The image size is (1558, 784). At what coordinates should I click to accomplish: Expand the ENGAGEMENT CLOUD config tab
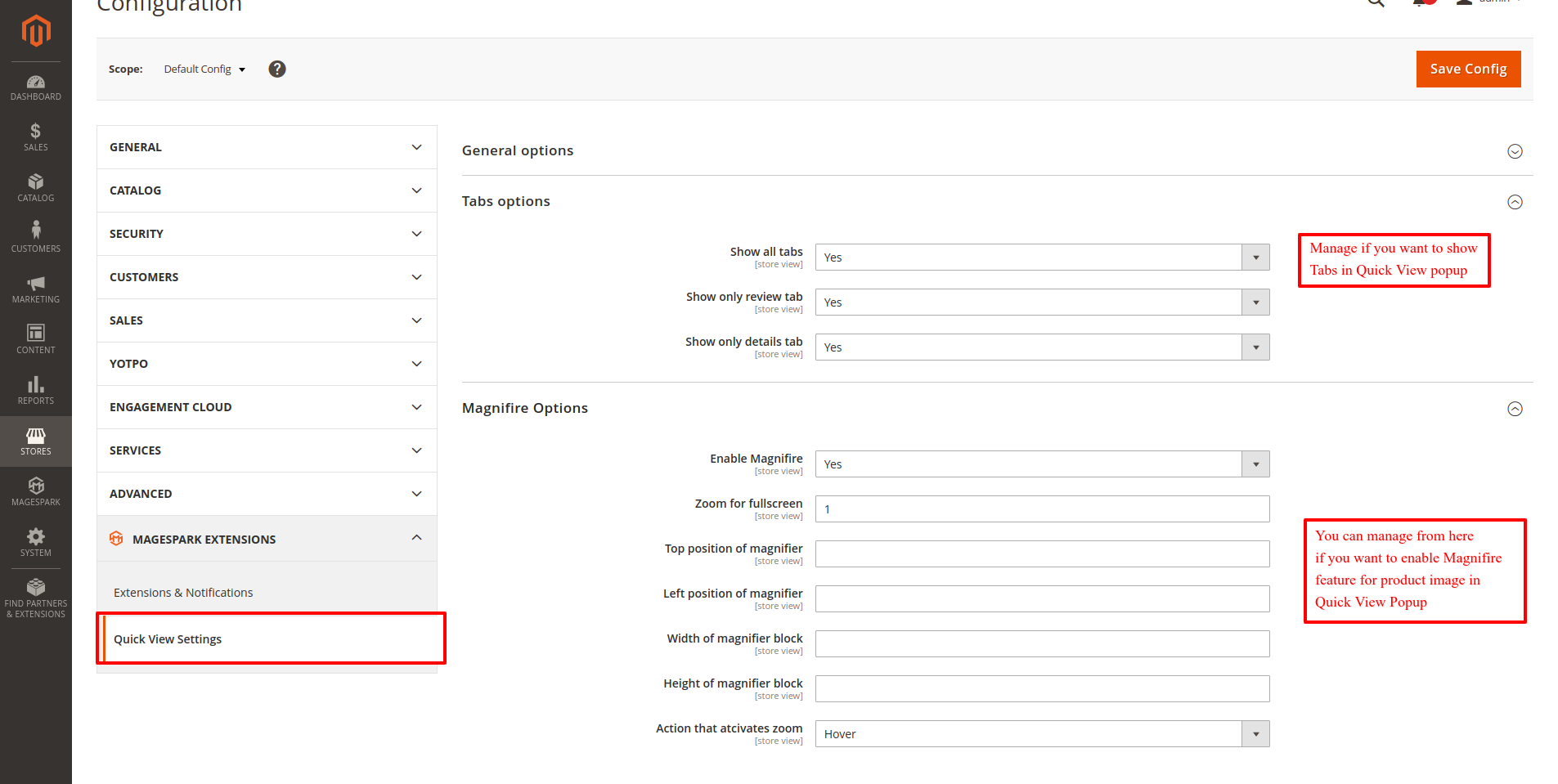(267, 407)
